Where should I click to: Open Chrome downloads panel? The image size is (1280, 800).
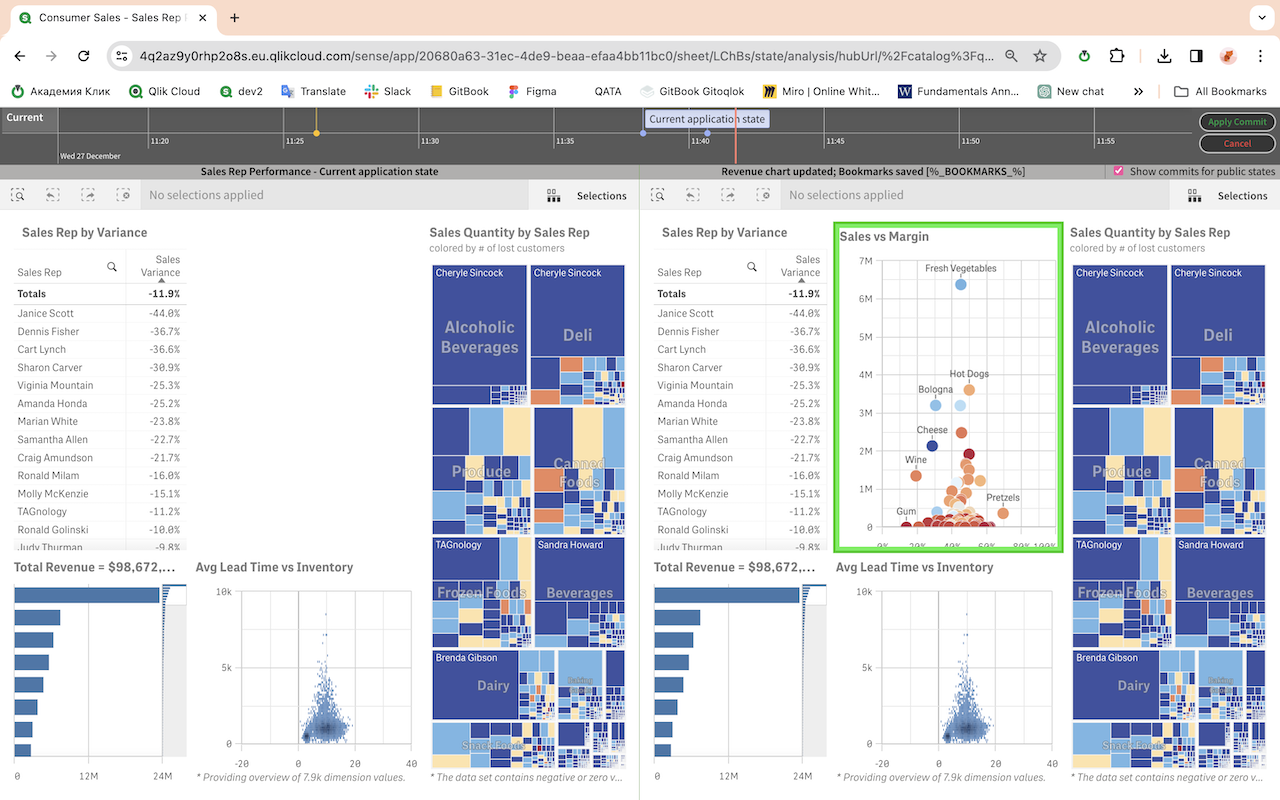1163,56
